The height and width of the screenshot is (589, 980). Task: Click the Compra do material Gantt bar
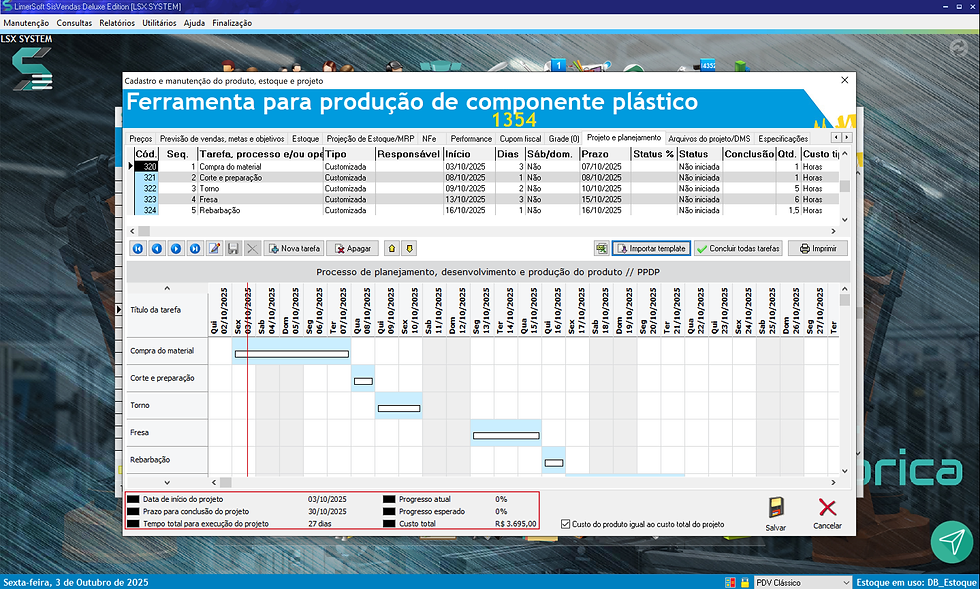point(292,354)
